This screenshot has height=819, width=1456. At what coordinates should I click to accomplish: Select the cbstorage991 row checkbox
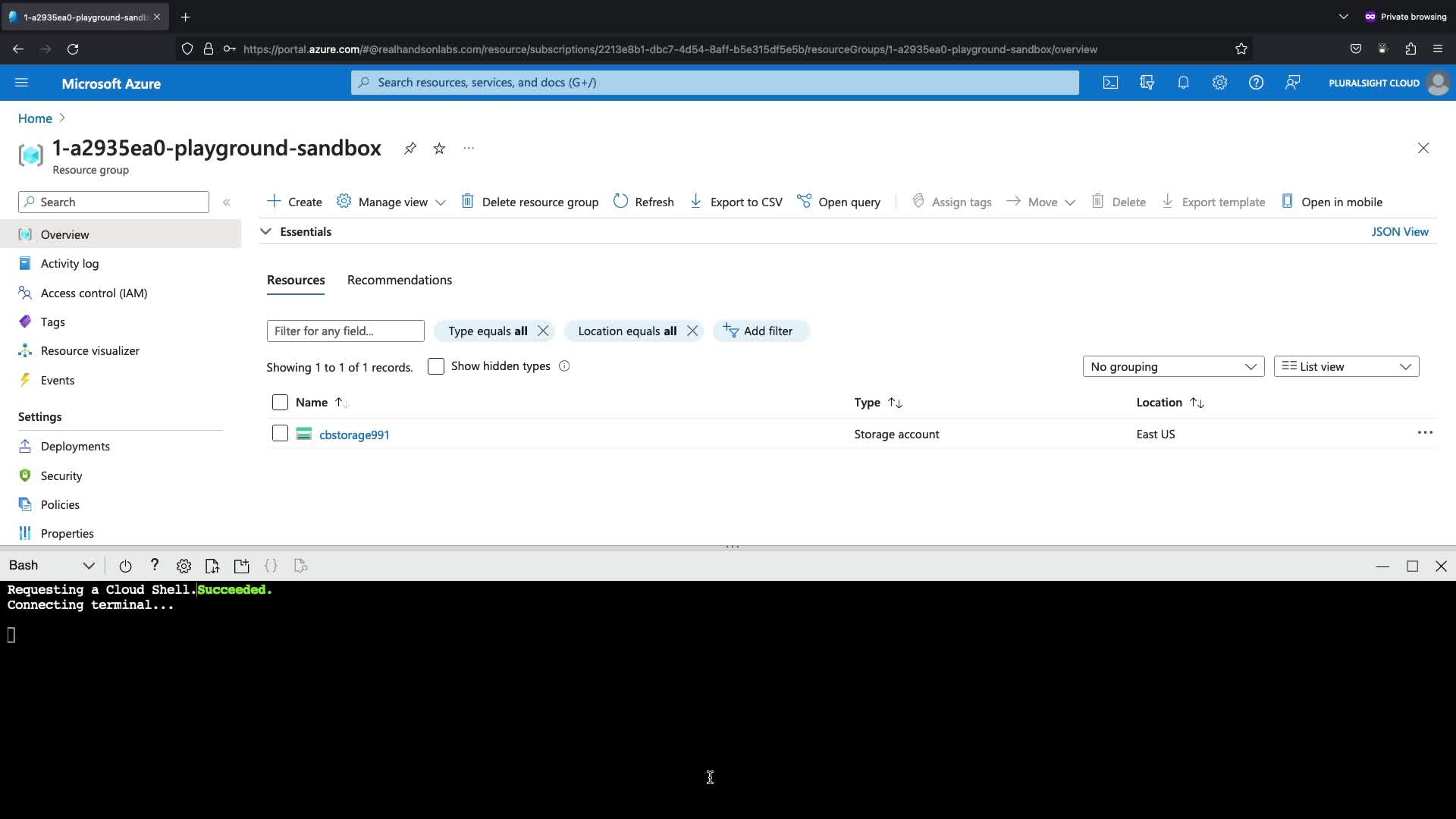coord(280,434)
